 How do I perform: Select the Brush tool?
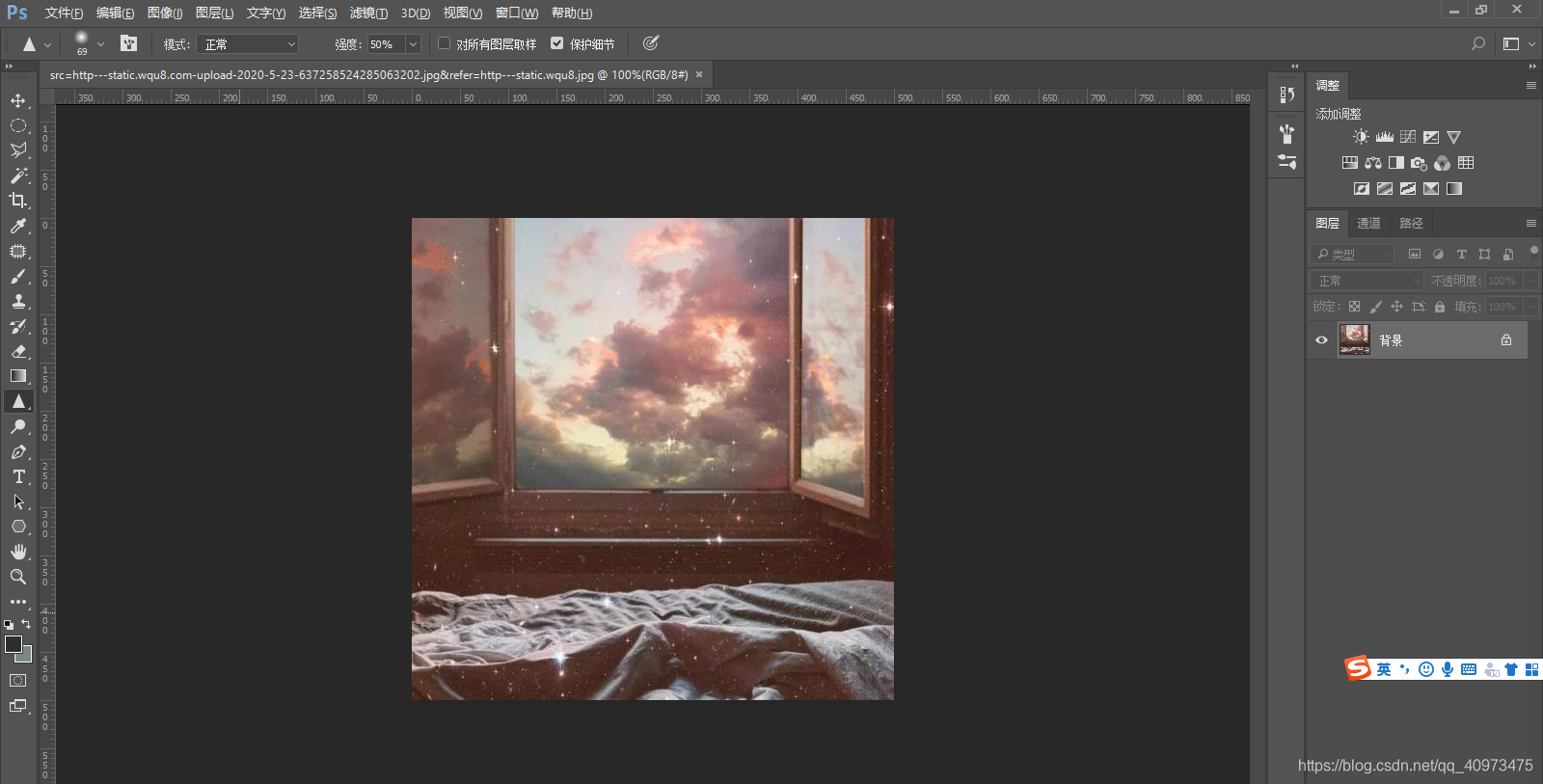[18, 276]
